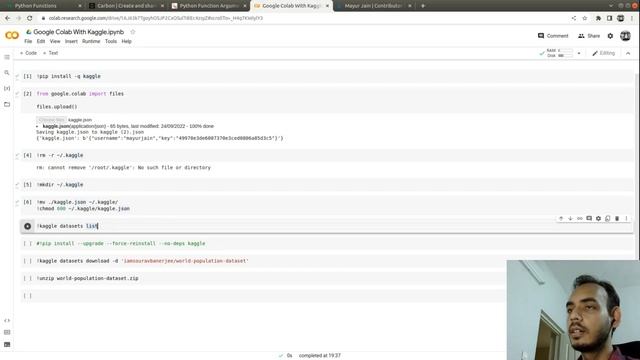Open browser side panel icon
The image size is (640, 360).
pos(609,18)
